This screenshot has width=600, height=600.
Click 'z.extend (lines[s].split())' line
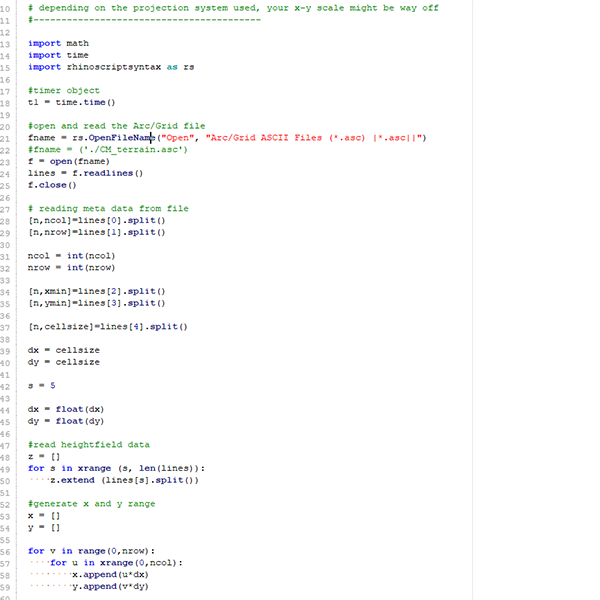(x=124, y=479)
